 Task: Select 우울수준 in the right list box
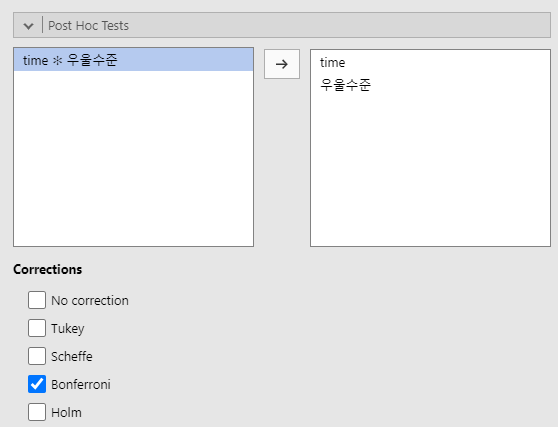[346, 85]
